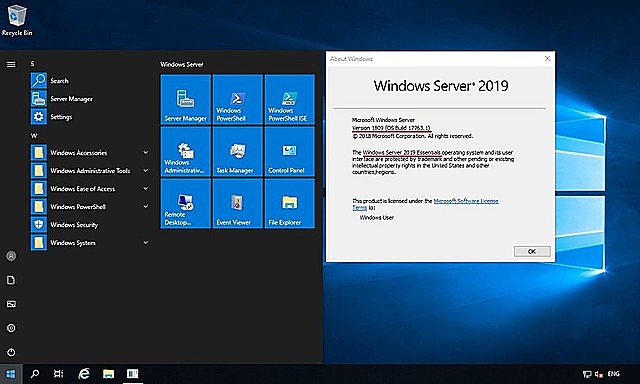The image size is (640, 384).
Task: Open the Remote Desktop tile
Action: click(186, 203)
